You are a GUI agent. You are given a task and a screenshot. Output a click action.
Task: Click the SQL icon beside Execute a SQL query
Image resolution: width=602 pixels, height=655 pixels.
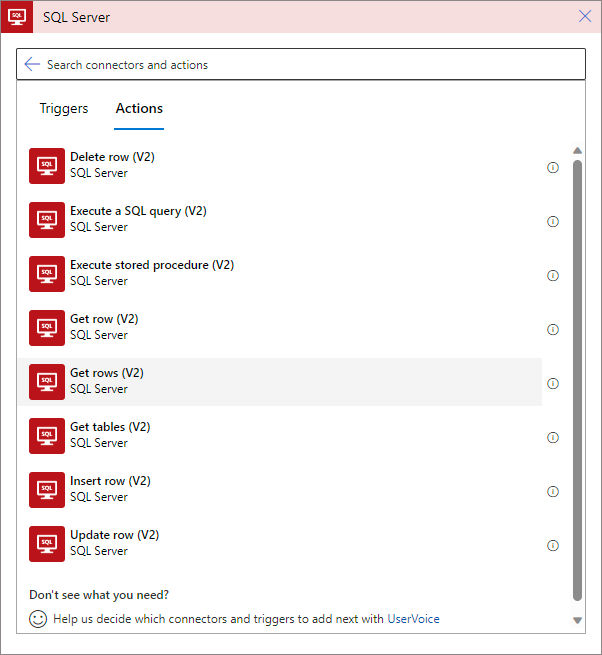click(47, 219)
